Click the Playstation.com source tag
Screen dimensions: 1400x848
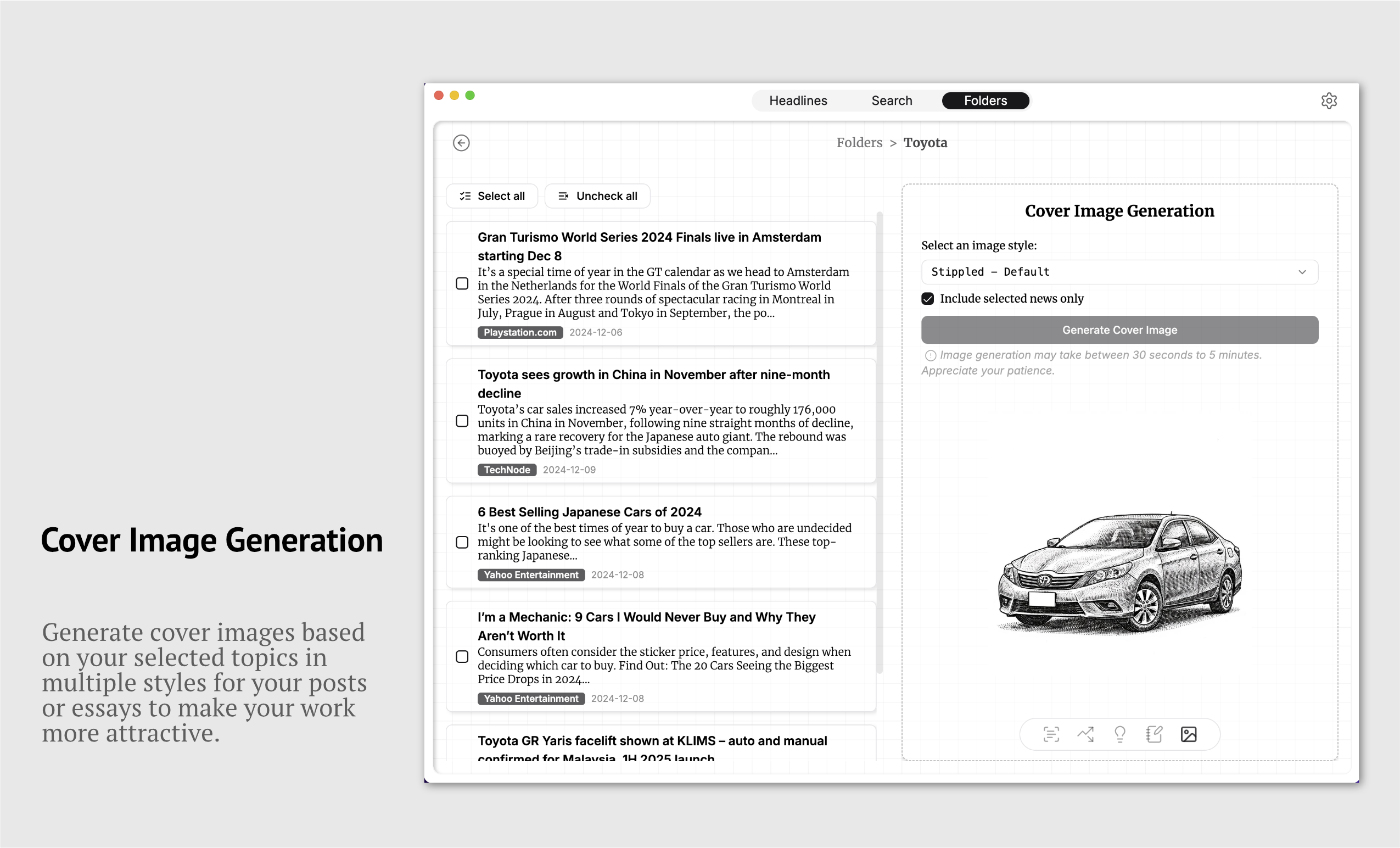520,332
